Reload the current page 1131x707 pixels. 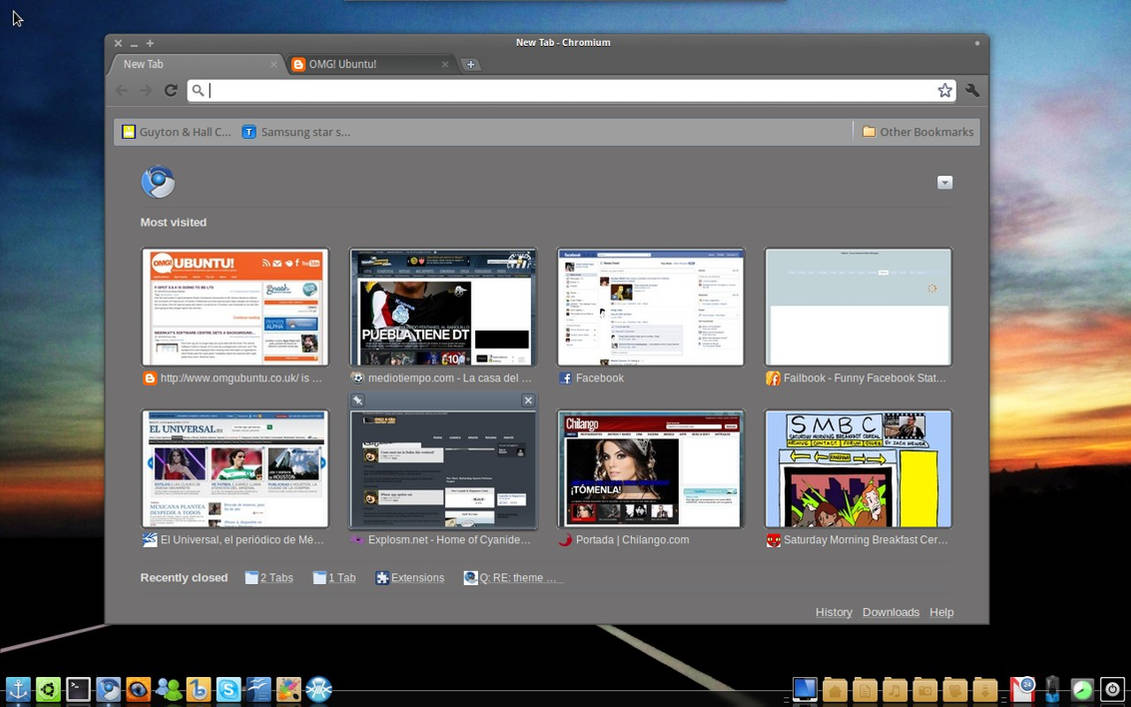[x=170, y=90]
